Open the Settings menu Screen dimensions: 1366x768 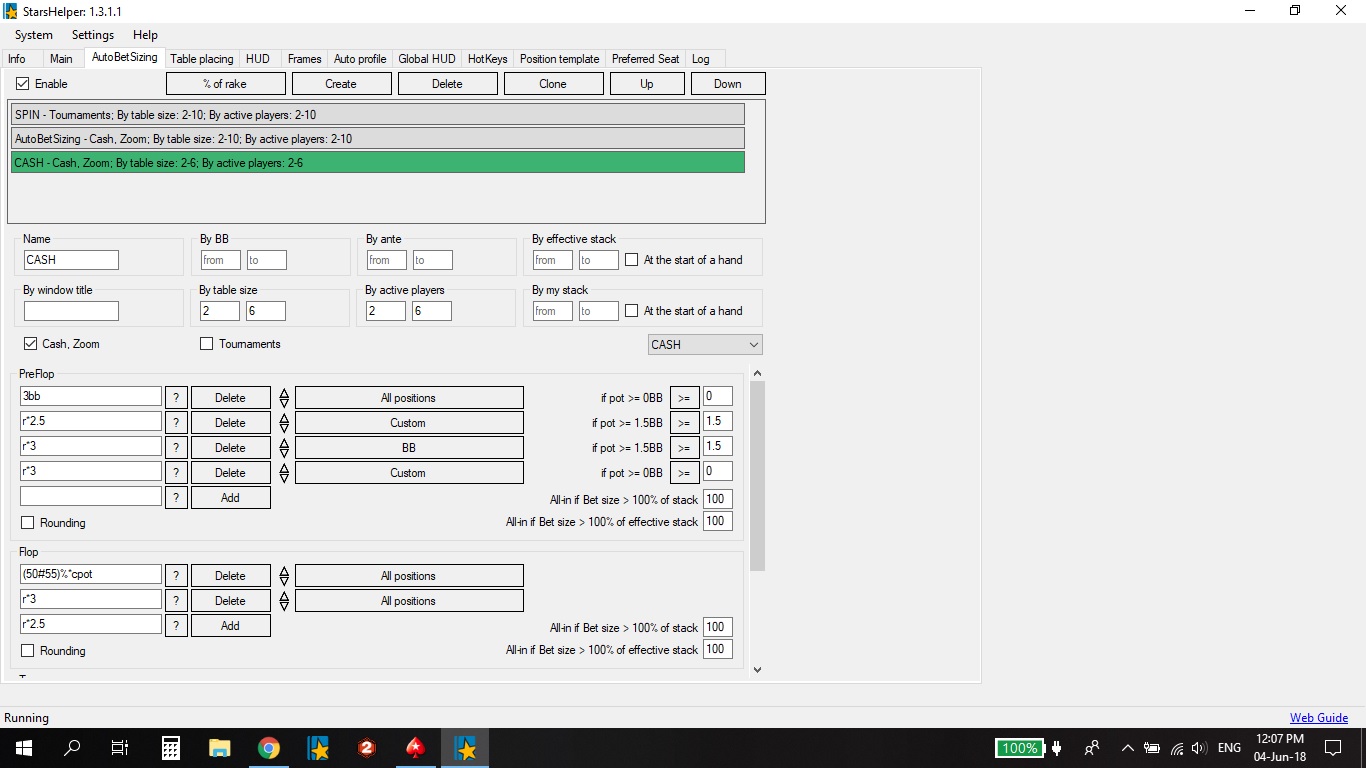[x=93, y=35]
